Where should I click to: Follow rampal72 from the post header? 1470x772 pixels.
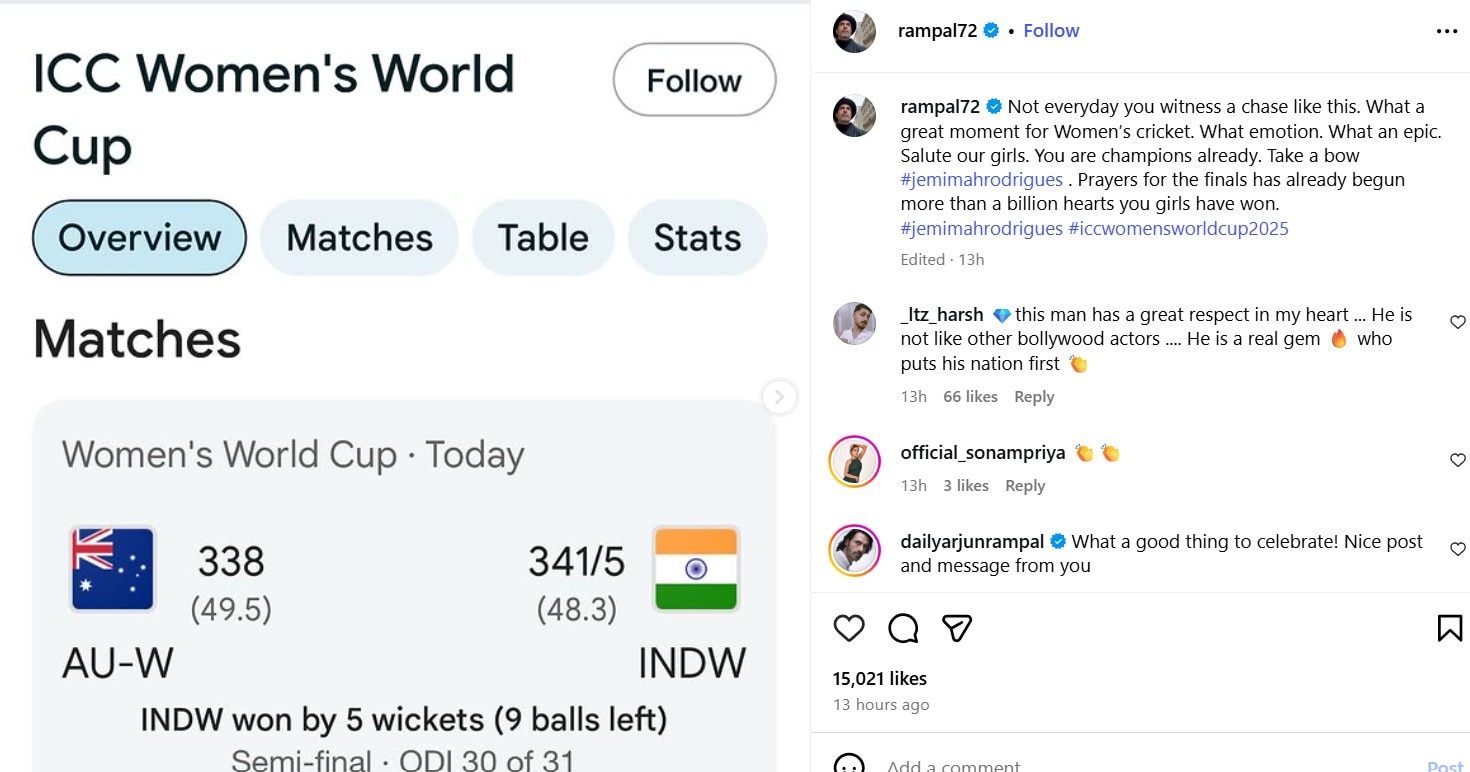[1051, 31]
